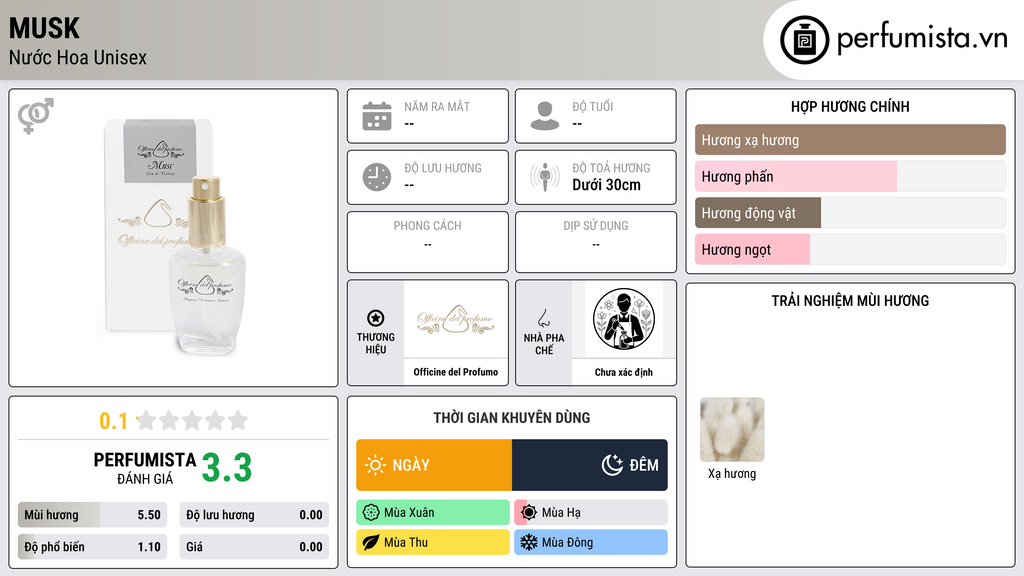Click the five-star rating row
Viewport: 1024px width, 576px height.
tap(192, 420)
